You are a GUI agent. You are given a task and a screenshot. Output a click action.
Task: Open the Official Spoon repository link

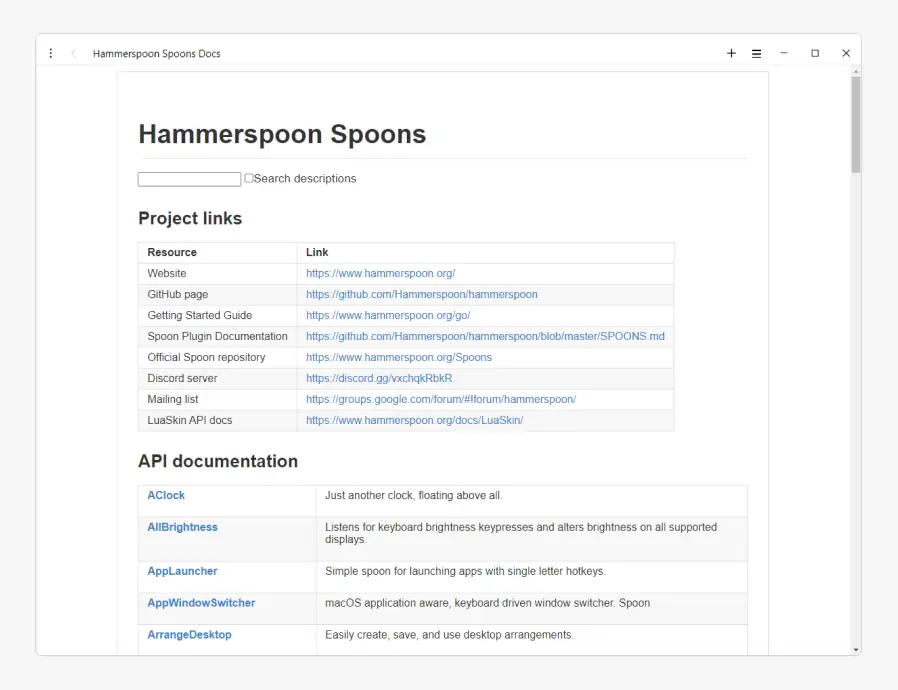pyautogui.click(x=399, y=357)
